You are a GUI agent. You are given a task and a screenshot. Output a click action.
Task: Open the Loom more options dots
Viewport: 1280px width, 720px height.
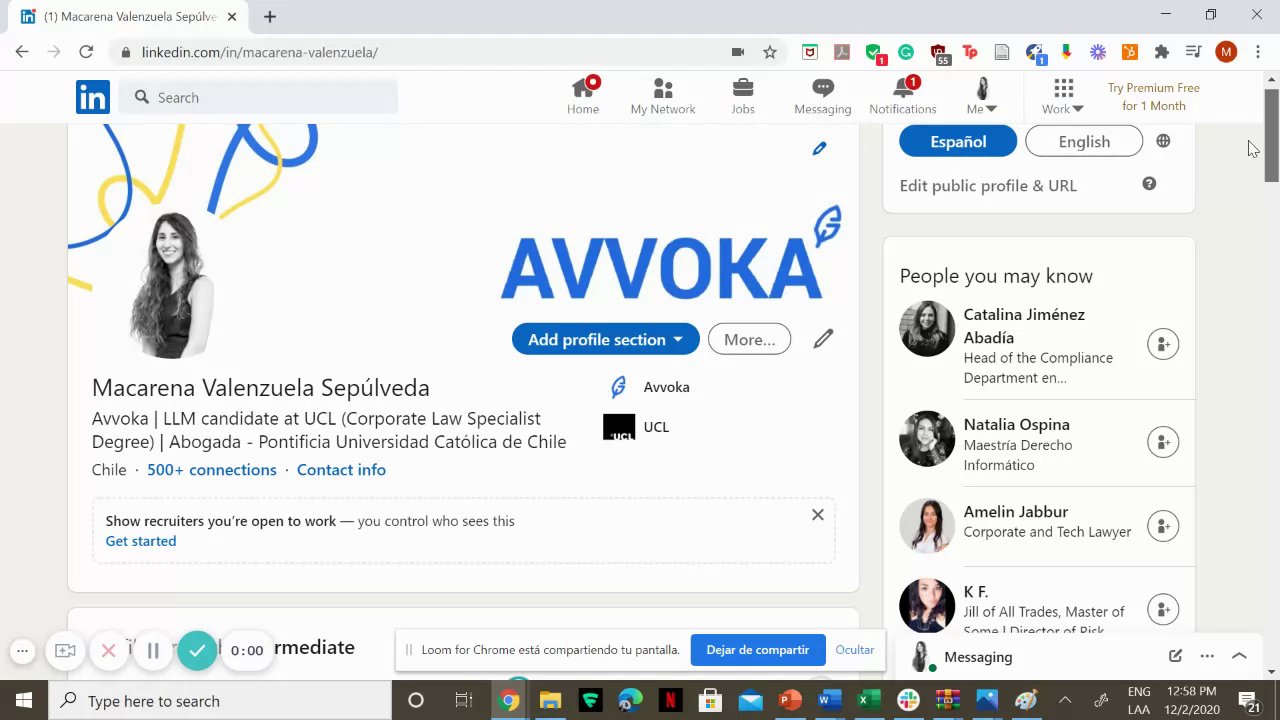click(22, 651)
